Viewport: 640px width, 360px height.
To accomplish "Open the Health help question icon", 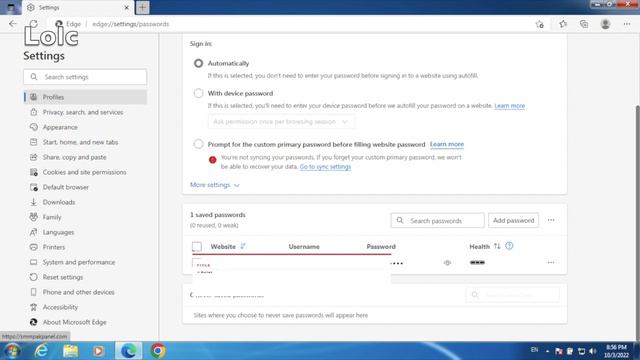I will [509, 246].
